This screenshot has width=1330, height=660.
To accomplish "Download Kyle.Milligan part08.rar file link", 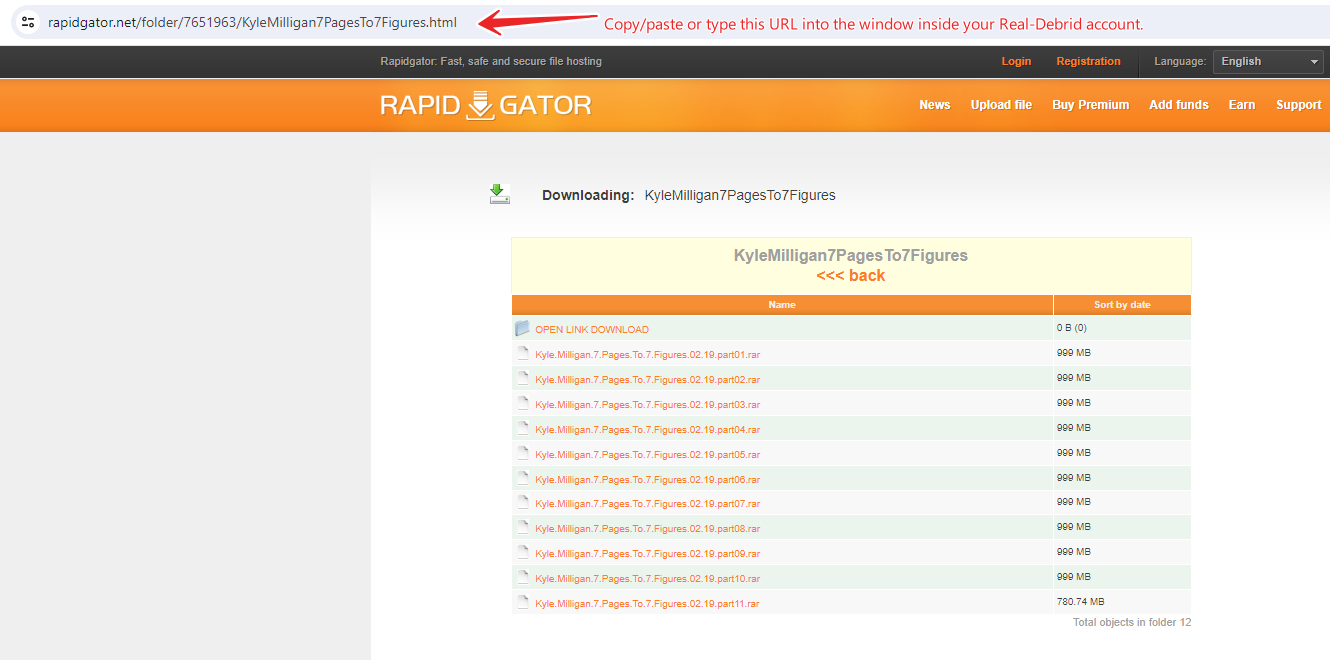I will tap(647, 529).
